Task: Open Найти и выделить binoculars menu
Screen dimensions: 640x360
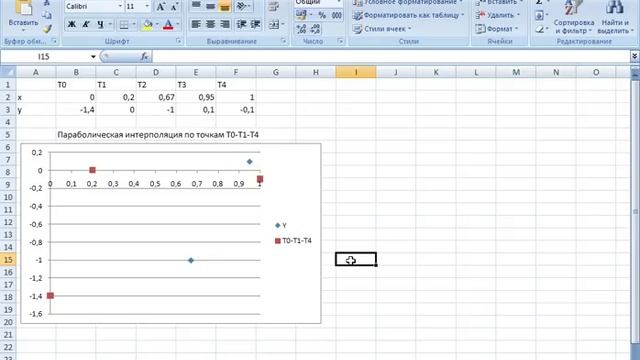Action: pyautogui.click(x=615, y=17)
